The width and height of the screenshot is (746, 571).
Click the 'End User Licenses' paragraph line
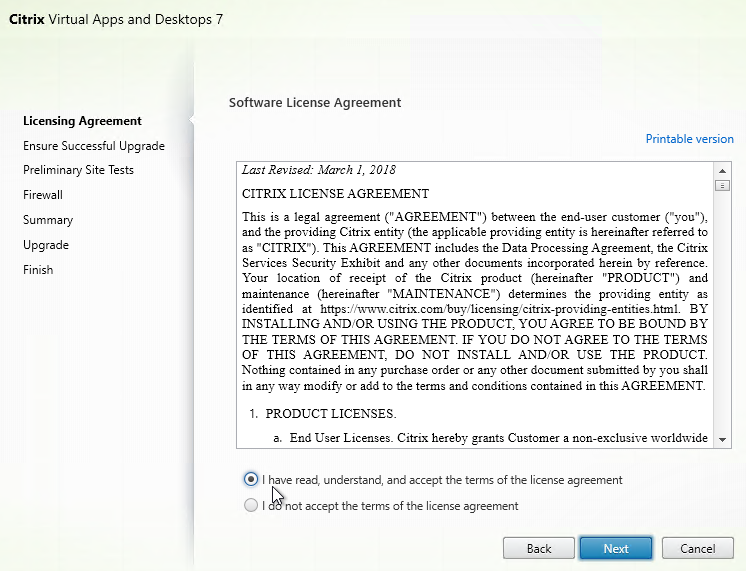click(x=490, y=438)
